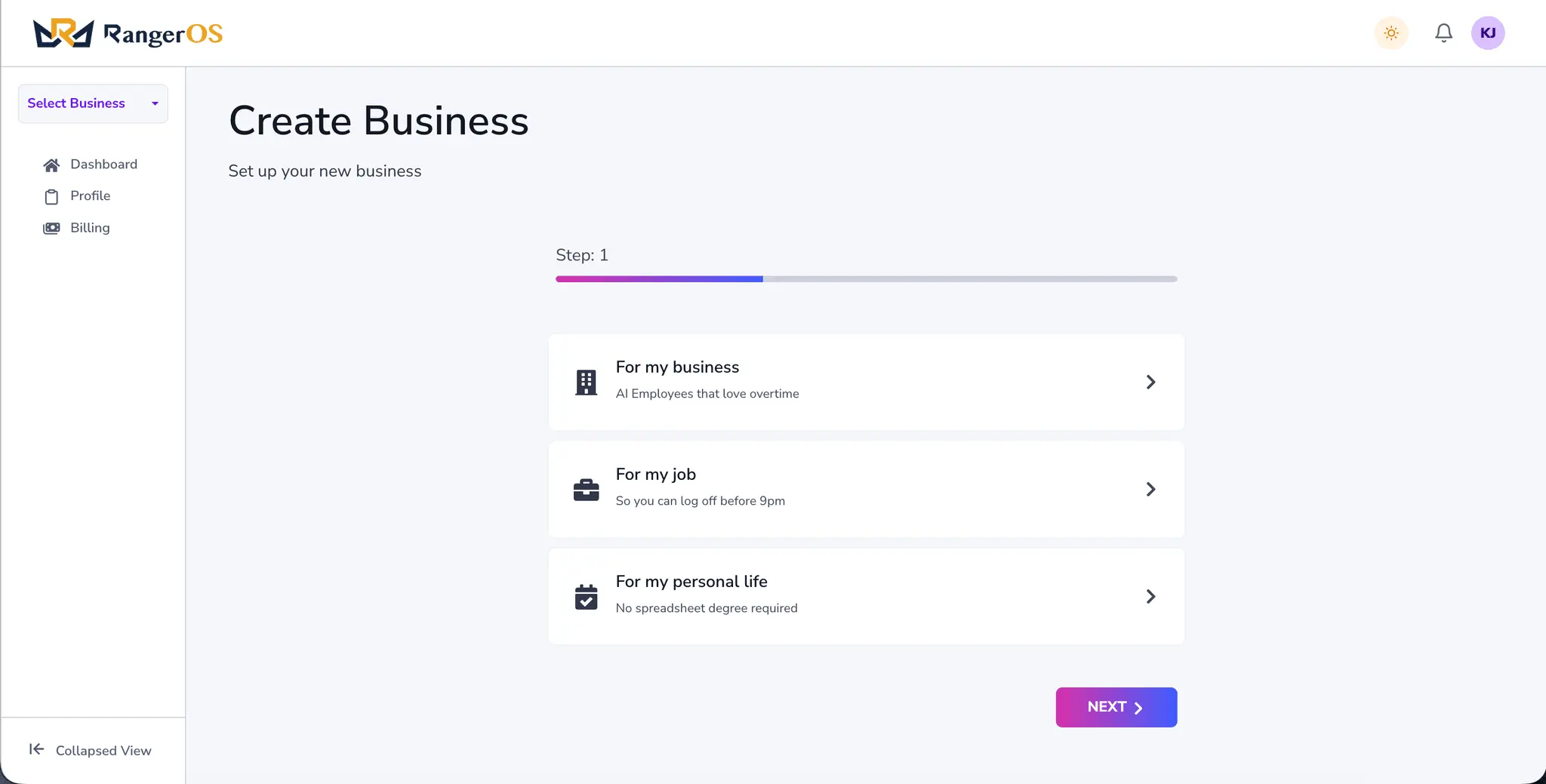Switch to Collapsed View
The width and height of the screenshot is (1546, 784).
coord(103,751)
